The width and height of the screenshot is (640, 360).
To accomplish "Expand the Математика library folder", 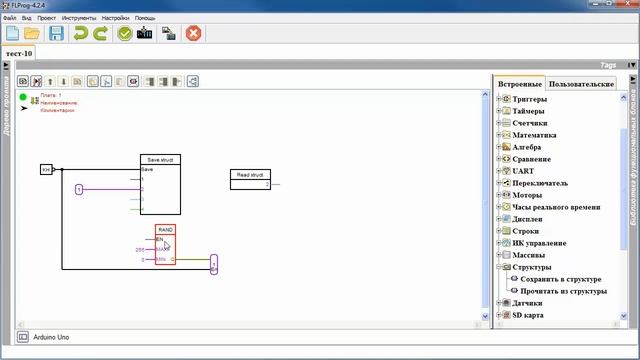I will point(498,135).
